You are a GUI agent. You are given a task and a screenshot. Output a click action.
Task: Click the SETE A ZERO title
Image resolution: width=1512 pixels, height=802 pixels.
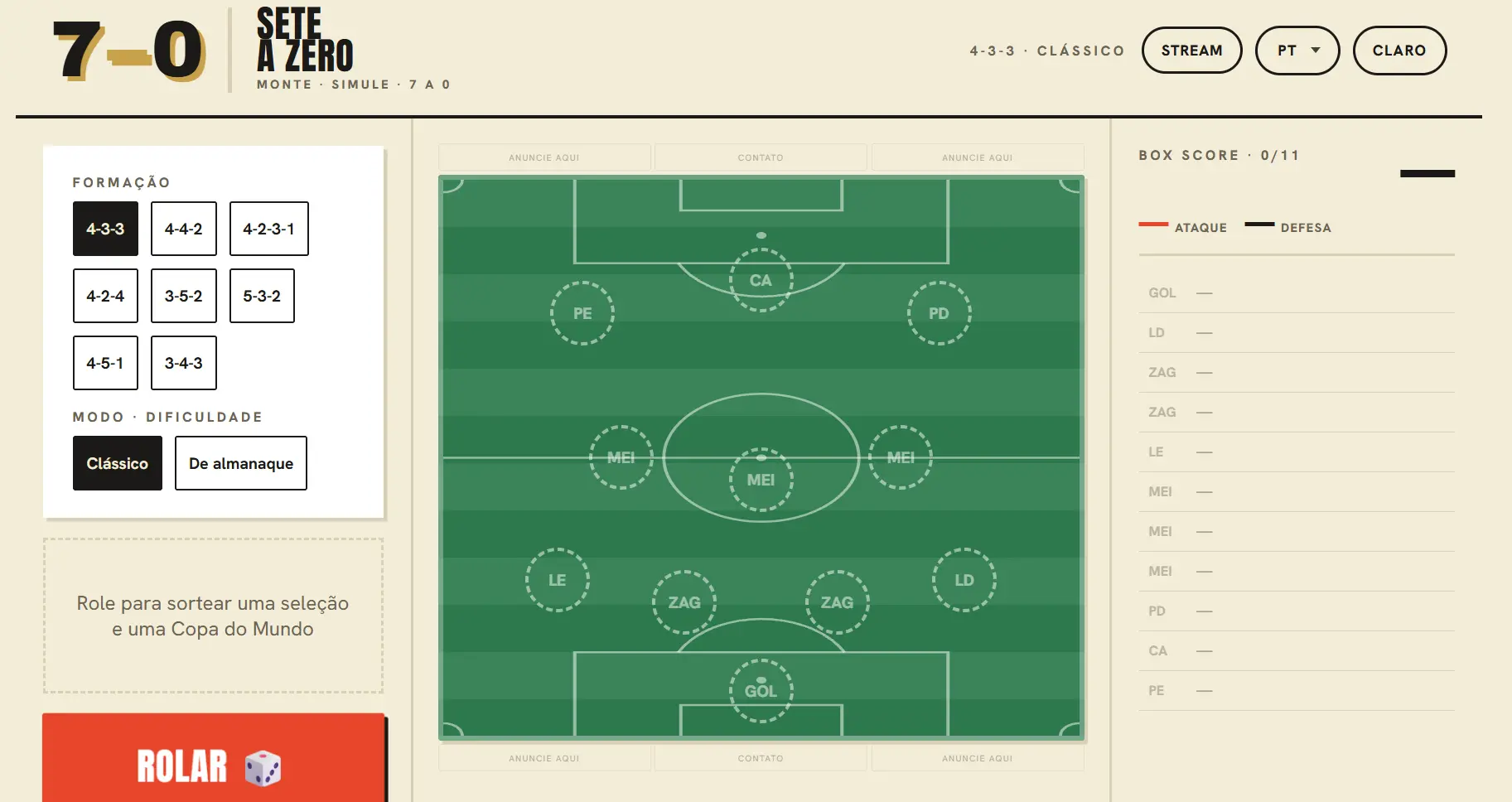(x=305, y=40)
